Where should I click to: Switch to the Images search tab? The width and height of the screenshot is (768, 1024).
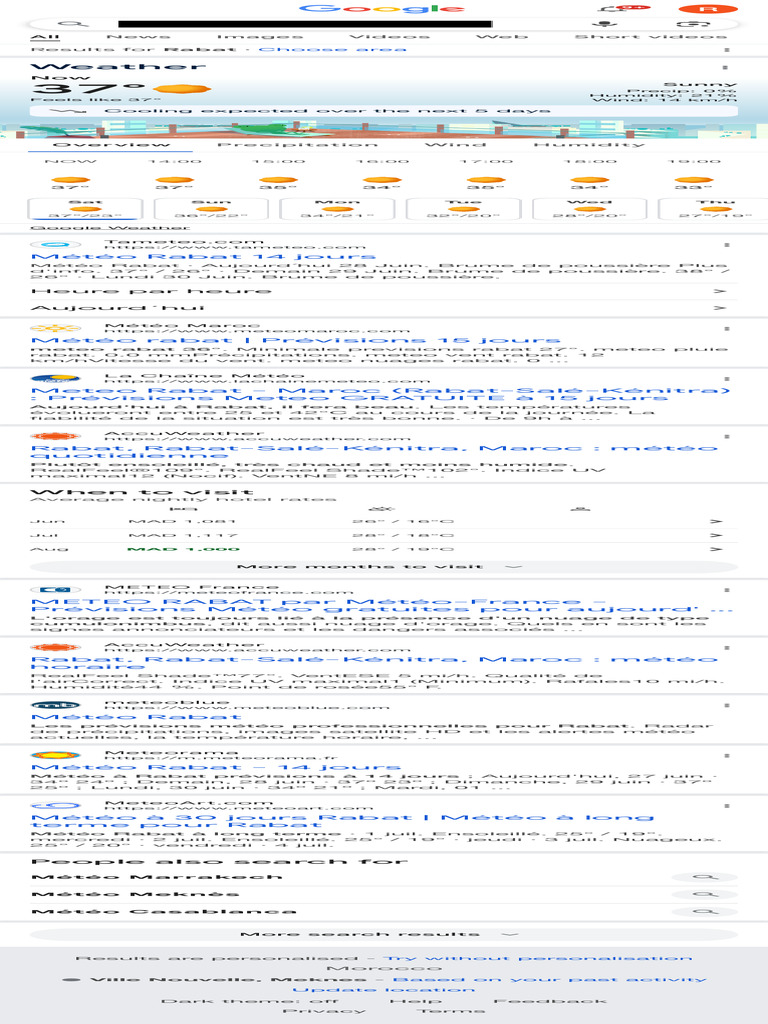click(x=260, y=37)
